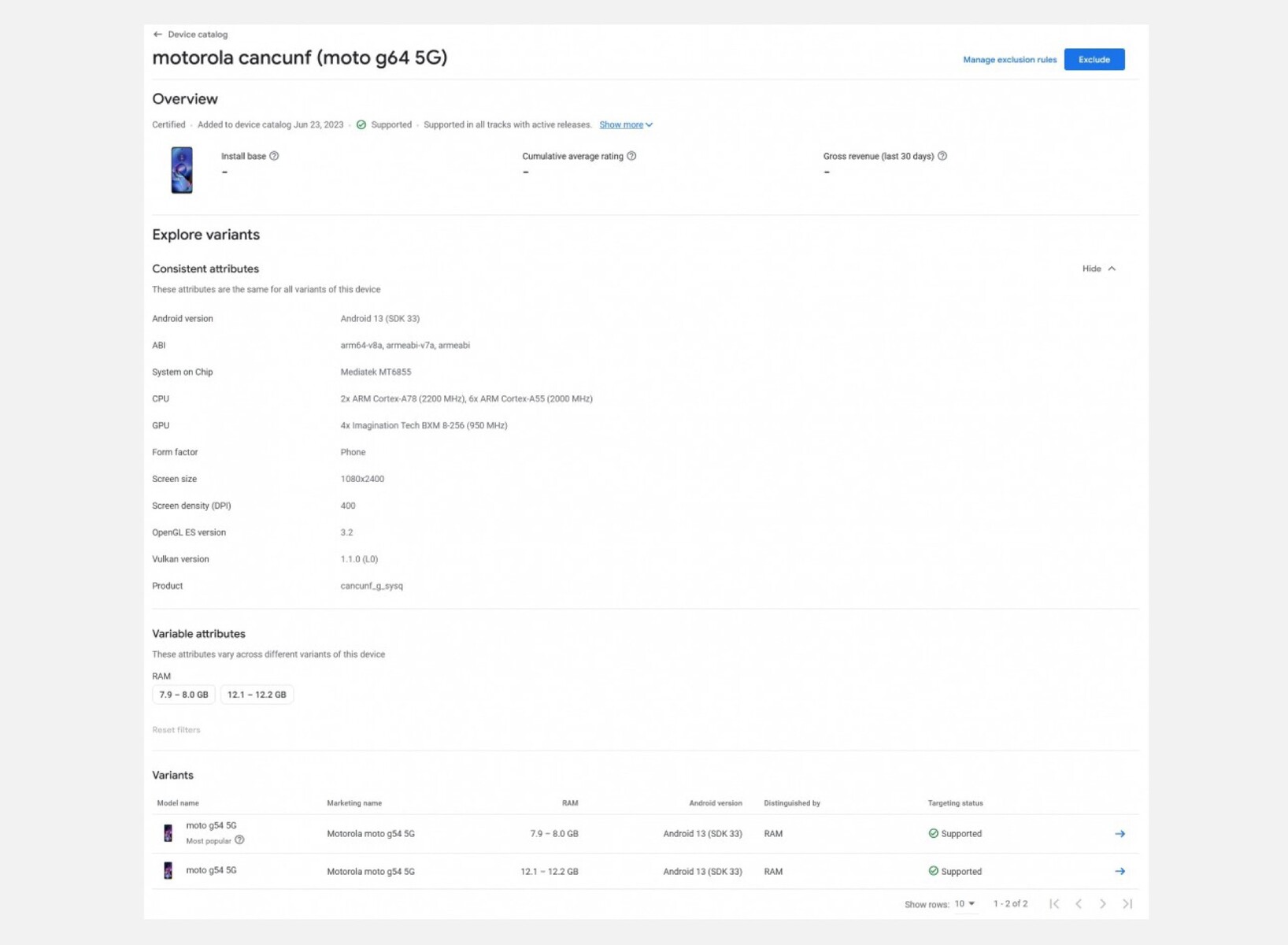This screenshot has height=945, width=1288.
Task: Open the 7.9 – 8.0 GB variant arrow
Action: point(1120,834)
